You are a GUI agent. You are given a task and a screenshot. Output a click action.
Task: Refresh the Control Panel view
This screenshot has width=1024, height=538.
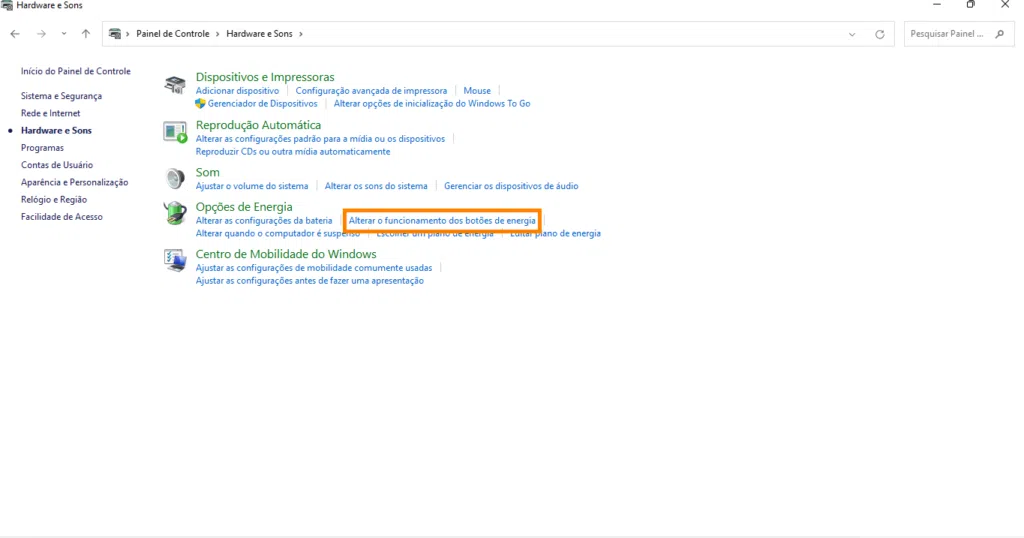880,34
